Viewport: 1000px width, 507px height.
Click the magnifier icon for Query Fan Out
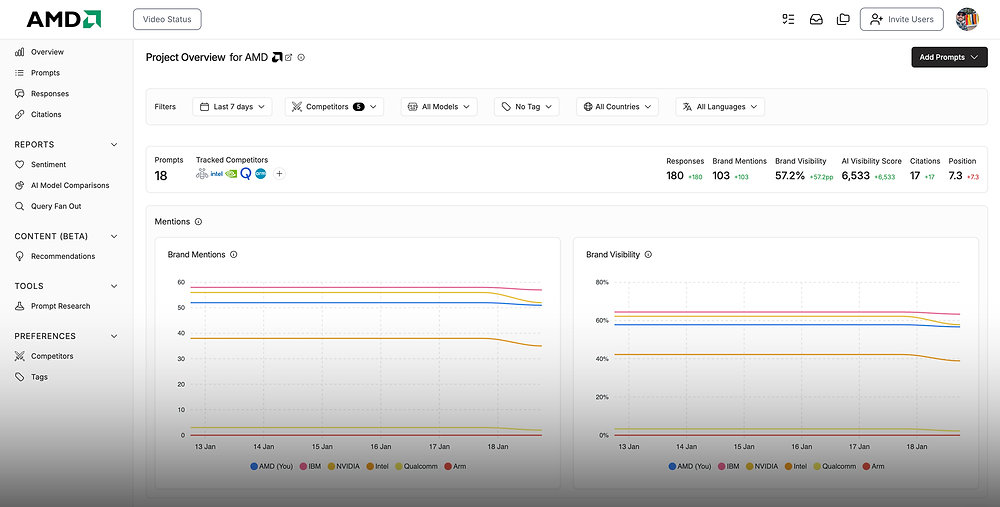(x=20, y=206)
